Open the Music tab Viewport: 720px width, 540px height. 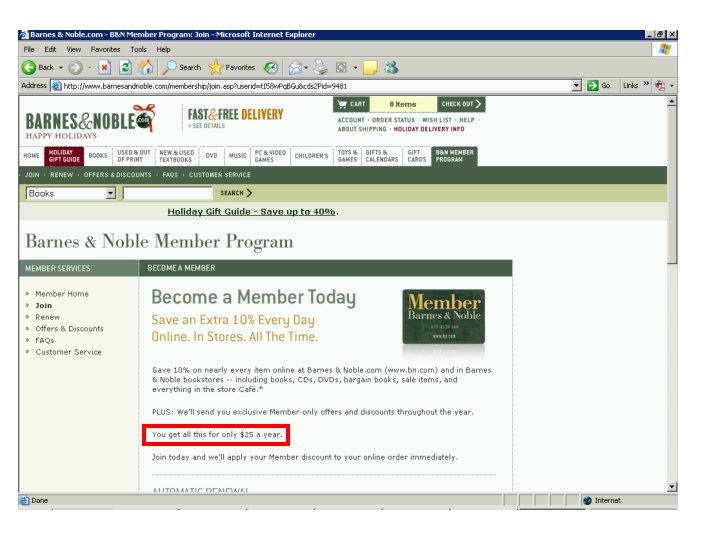coord(237,156)
